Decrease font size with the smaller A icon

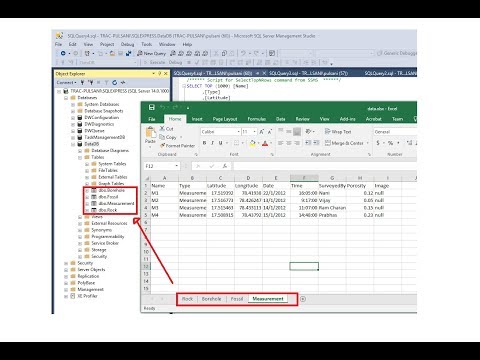269,132
